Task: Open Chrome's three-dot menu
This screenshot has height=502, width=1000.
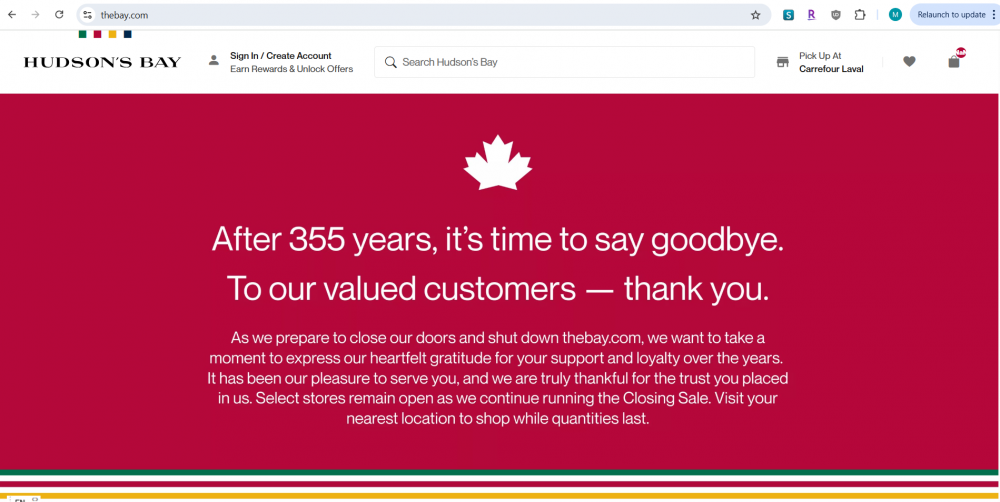Action: pyautogui.click(x=993, y=15)
